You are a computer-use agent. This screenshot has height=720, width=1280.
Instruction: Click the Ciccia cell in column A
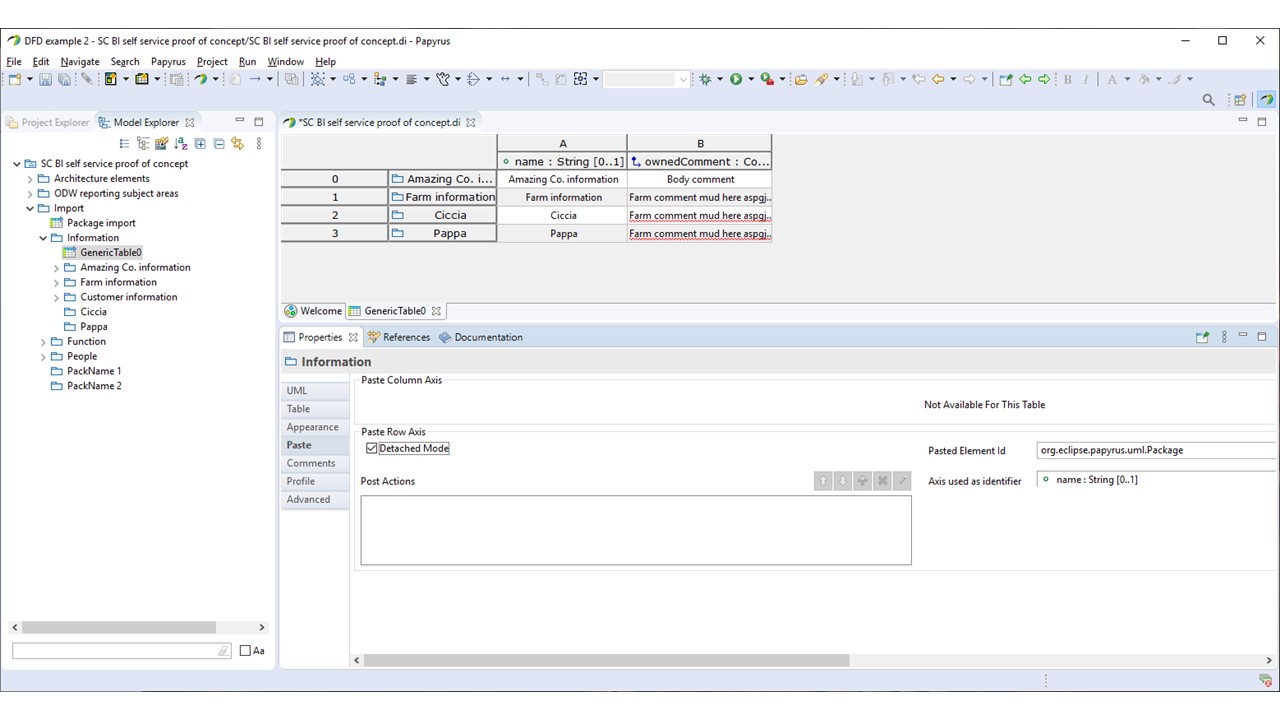[x=563, y=215]
